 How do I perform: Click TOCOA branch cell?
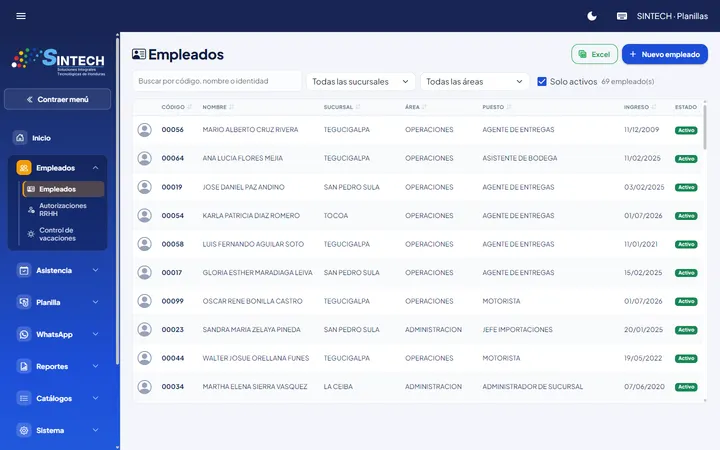pos(336,215)
